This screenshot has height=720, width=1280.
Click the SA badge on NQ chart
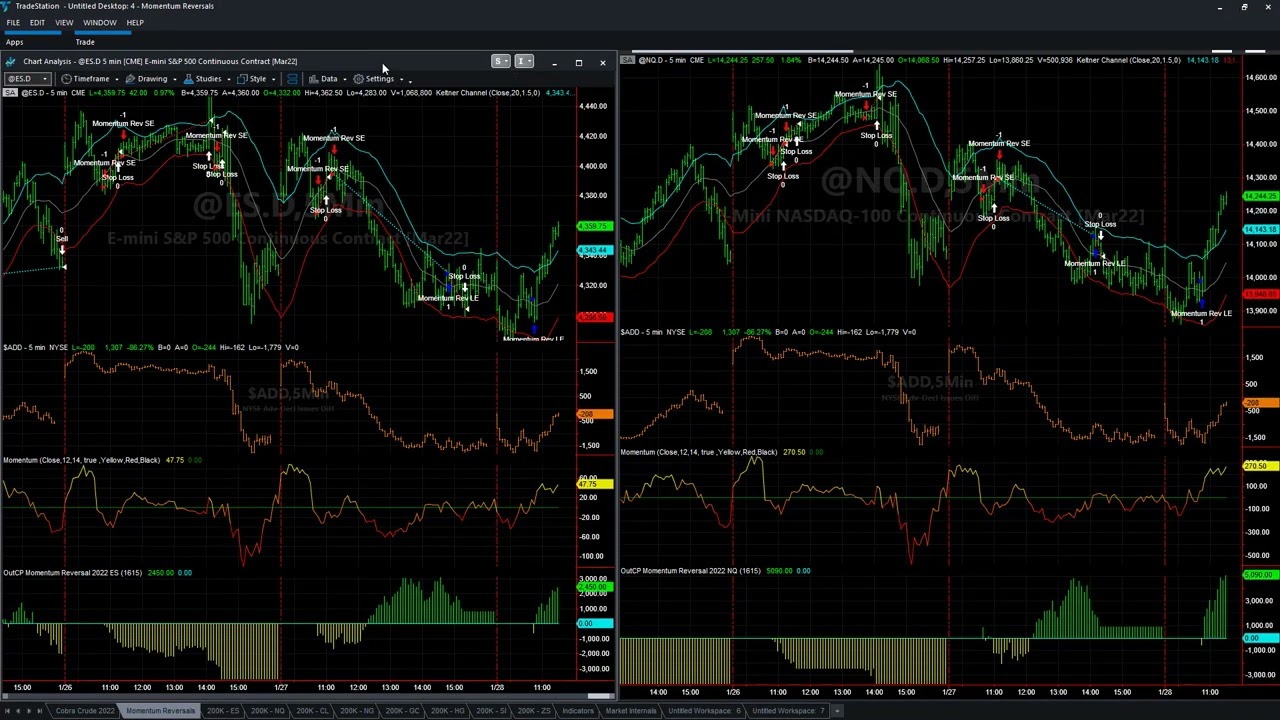tap(628, 60)
